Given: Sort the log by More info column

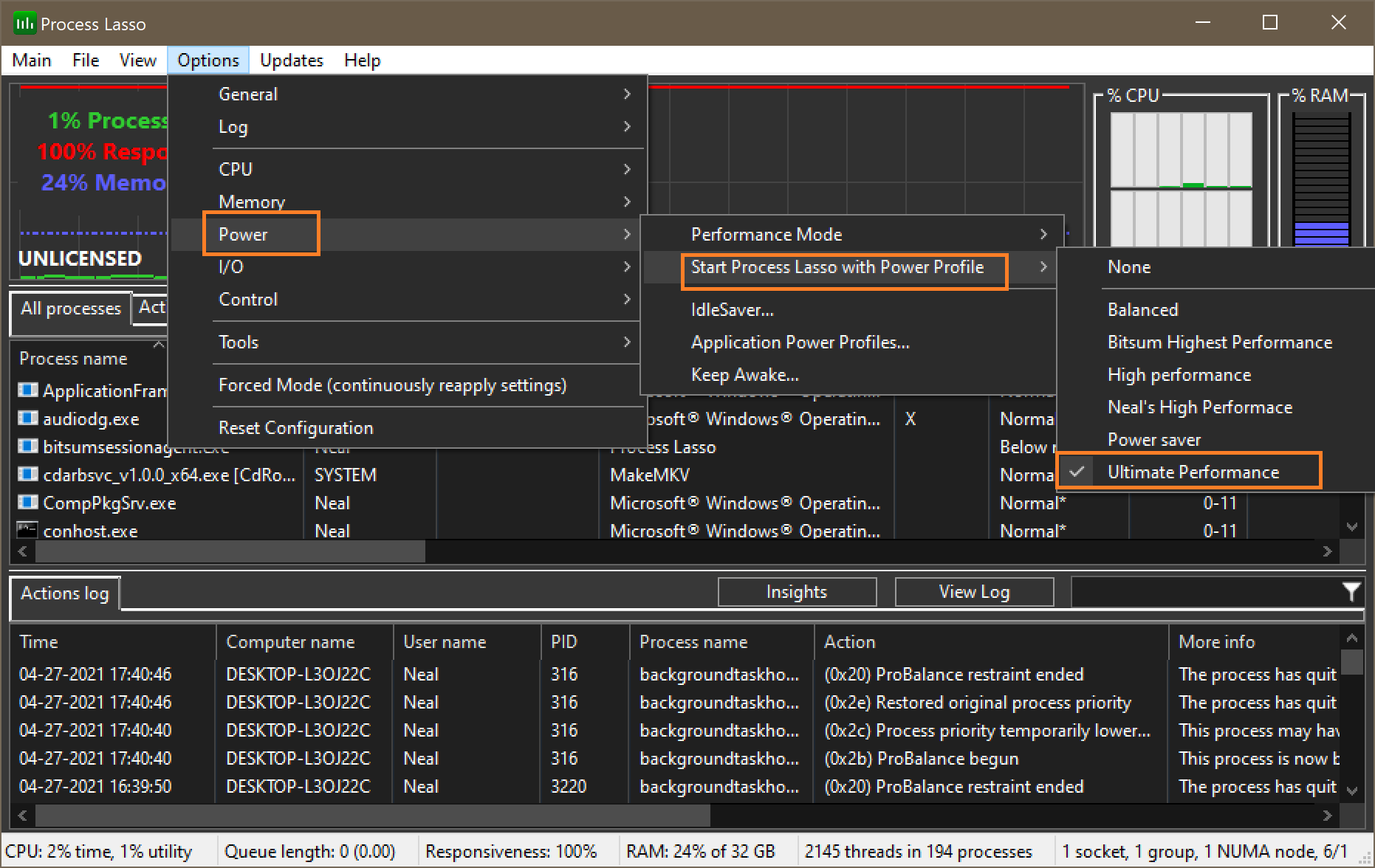Looking at the screenshot, I should point(1254,641).
